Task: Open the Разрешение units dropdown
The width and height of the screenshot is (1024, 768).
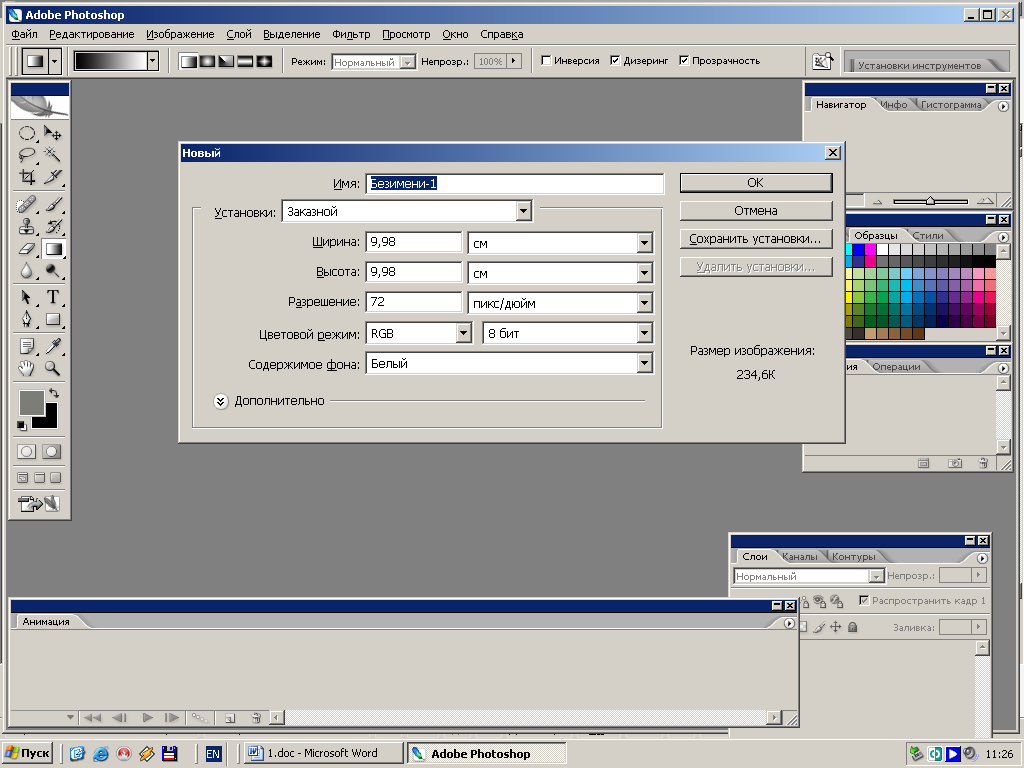Action: coord(644,303)
